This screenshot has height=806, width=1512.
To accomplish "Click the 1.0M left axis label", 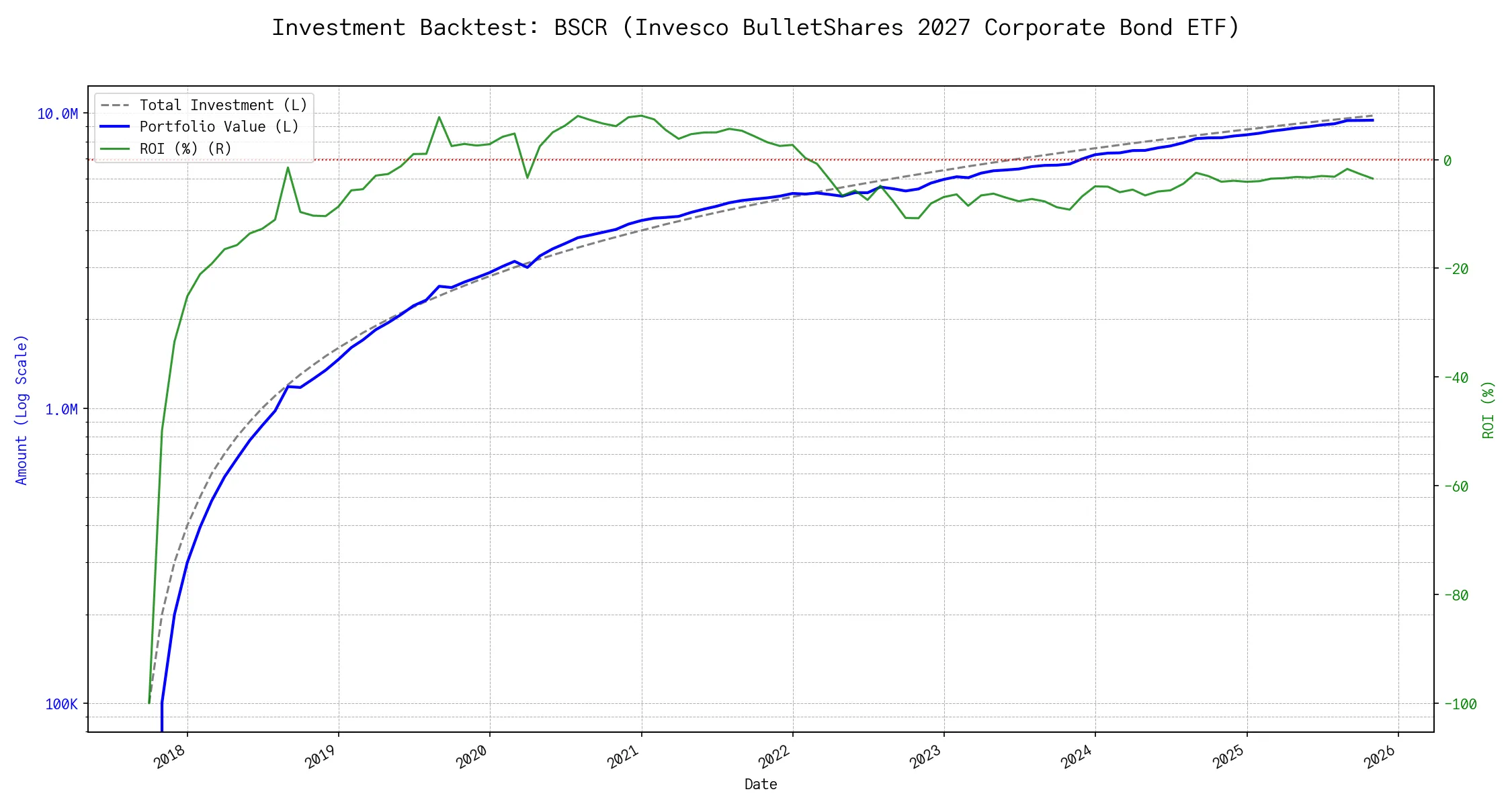I will [61, 409].
